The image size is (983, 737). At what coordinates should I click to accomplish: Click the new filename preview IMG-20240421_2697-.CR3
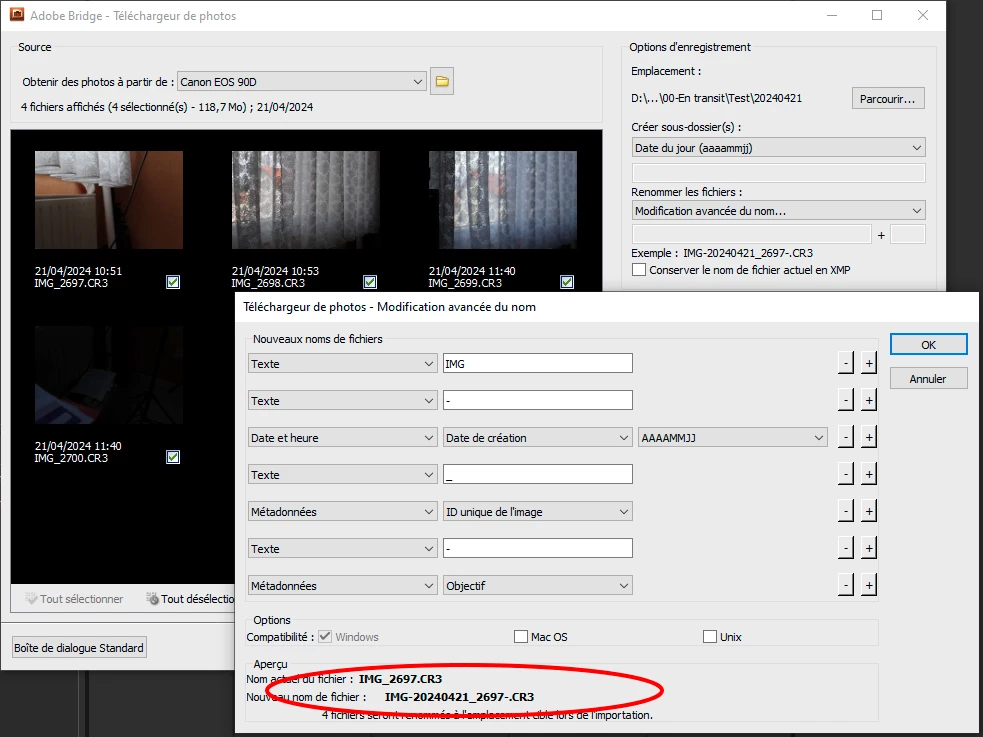[460, 697]
